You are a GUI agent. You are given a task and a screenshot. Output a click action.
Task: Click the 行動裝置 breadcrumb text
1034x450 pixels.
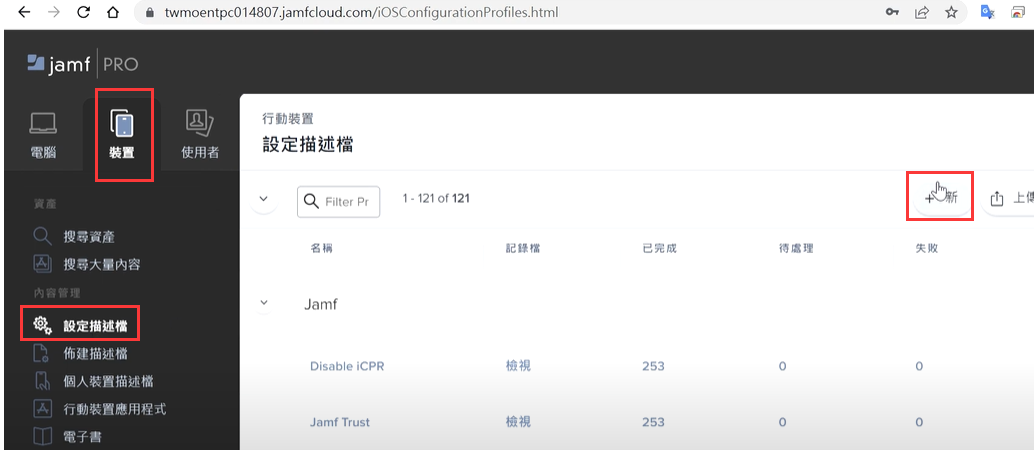click(x=288, y=119)
